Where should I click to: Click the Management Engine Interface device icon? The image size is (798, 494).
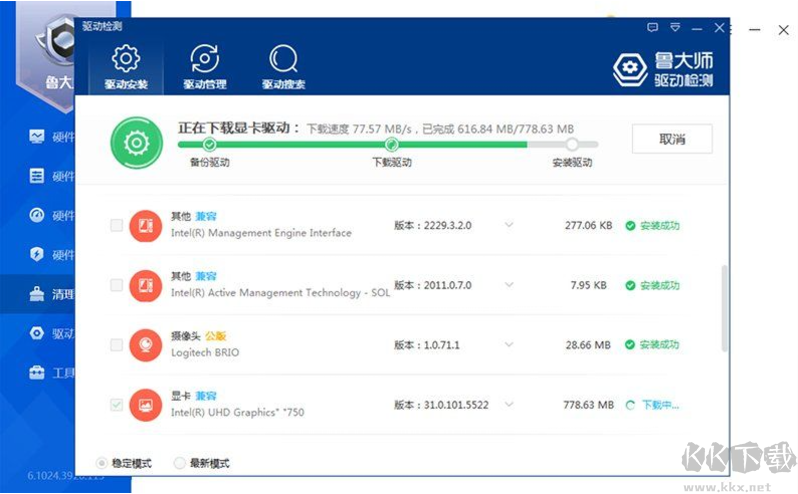click(146, 225)
